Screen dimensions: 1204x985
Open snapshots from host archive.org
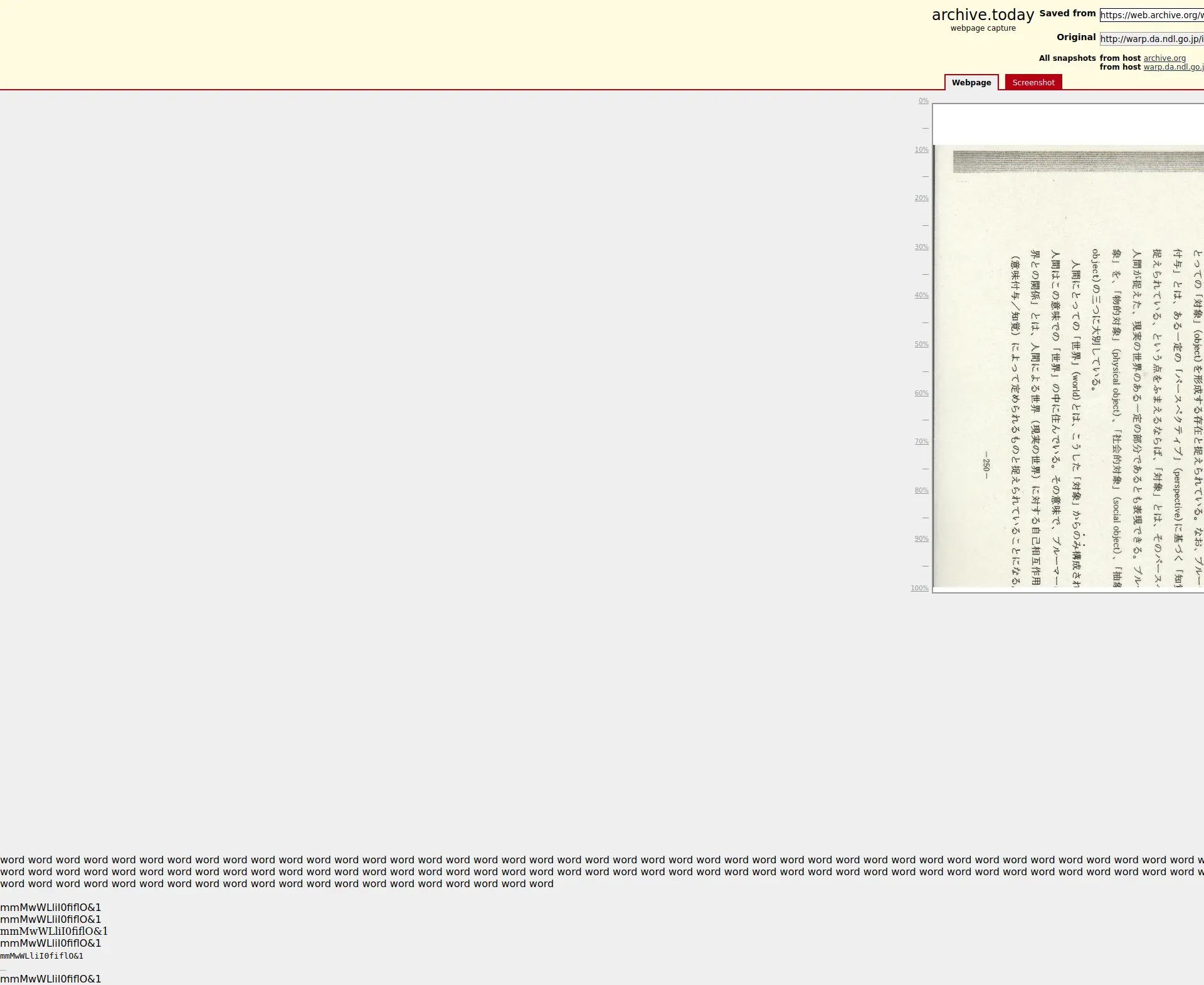tap(1164, 58)
